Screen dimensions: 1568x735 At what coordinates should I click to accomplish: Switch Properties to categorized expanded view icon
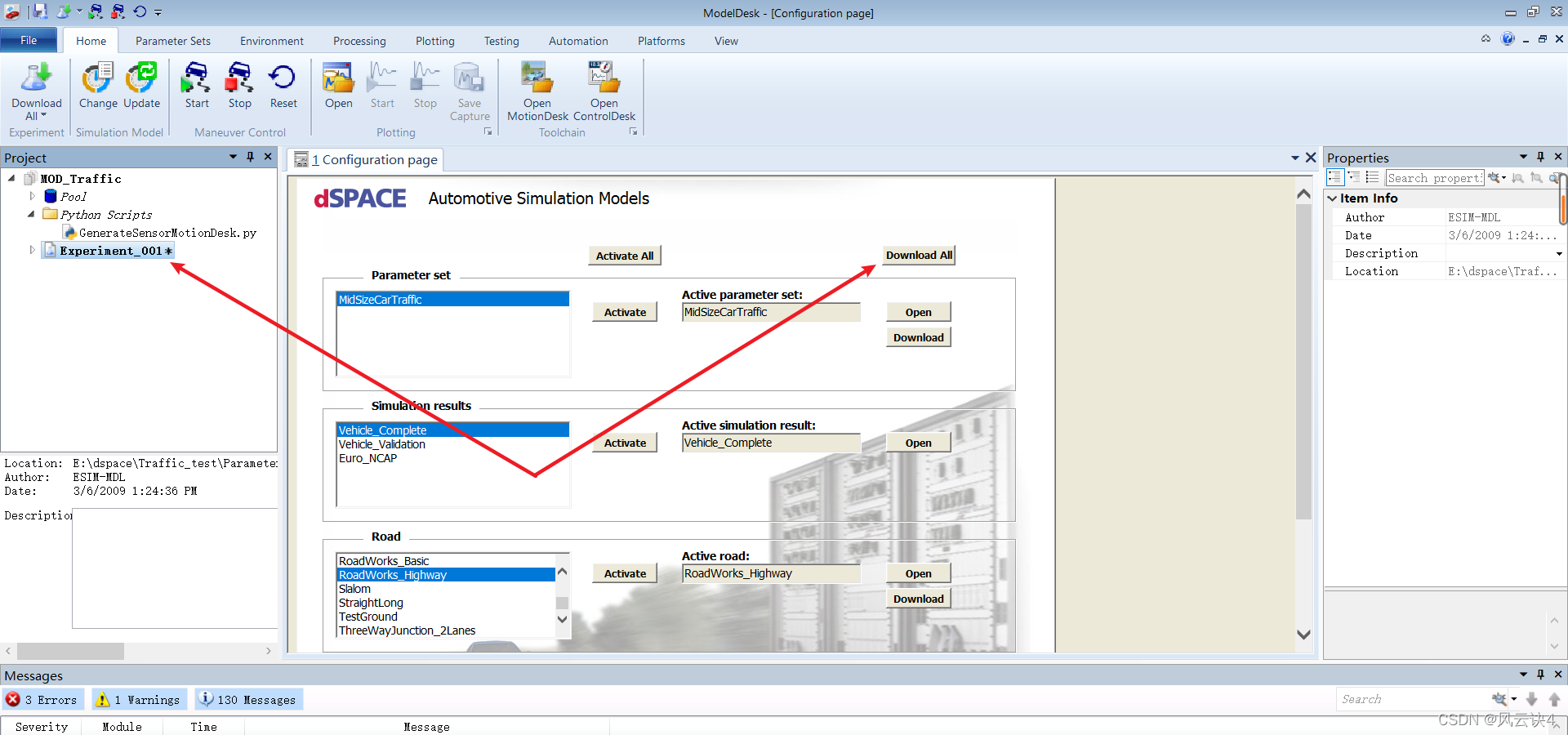(1335, 177)
